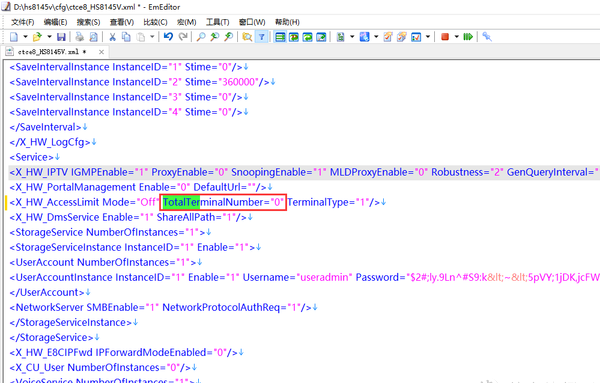Open the 窗口(W) menu
Viewport: 600px width, 383px height.
pyautogui.click(x=252, y=22)
